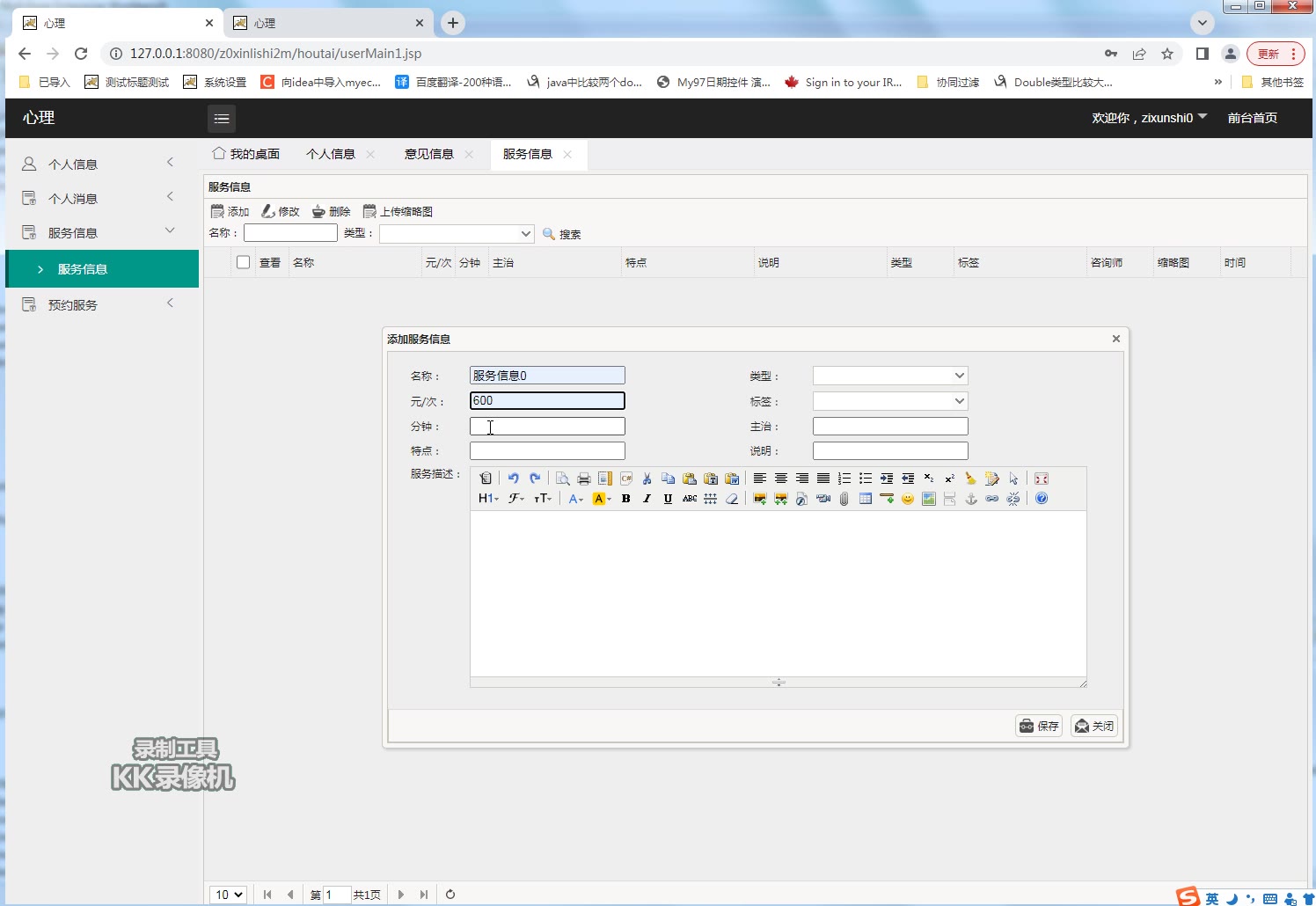1316x906 pixels.
Task: Refresh the table with the pager reload icon
Action: (450, 895)
